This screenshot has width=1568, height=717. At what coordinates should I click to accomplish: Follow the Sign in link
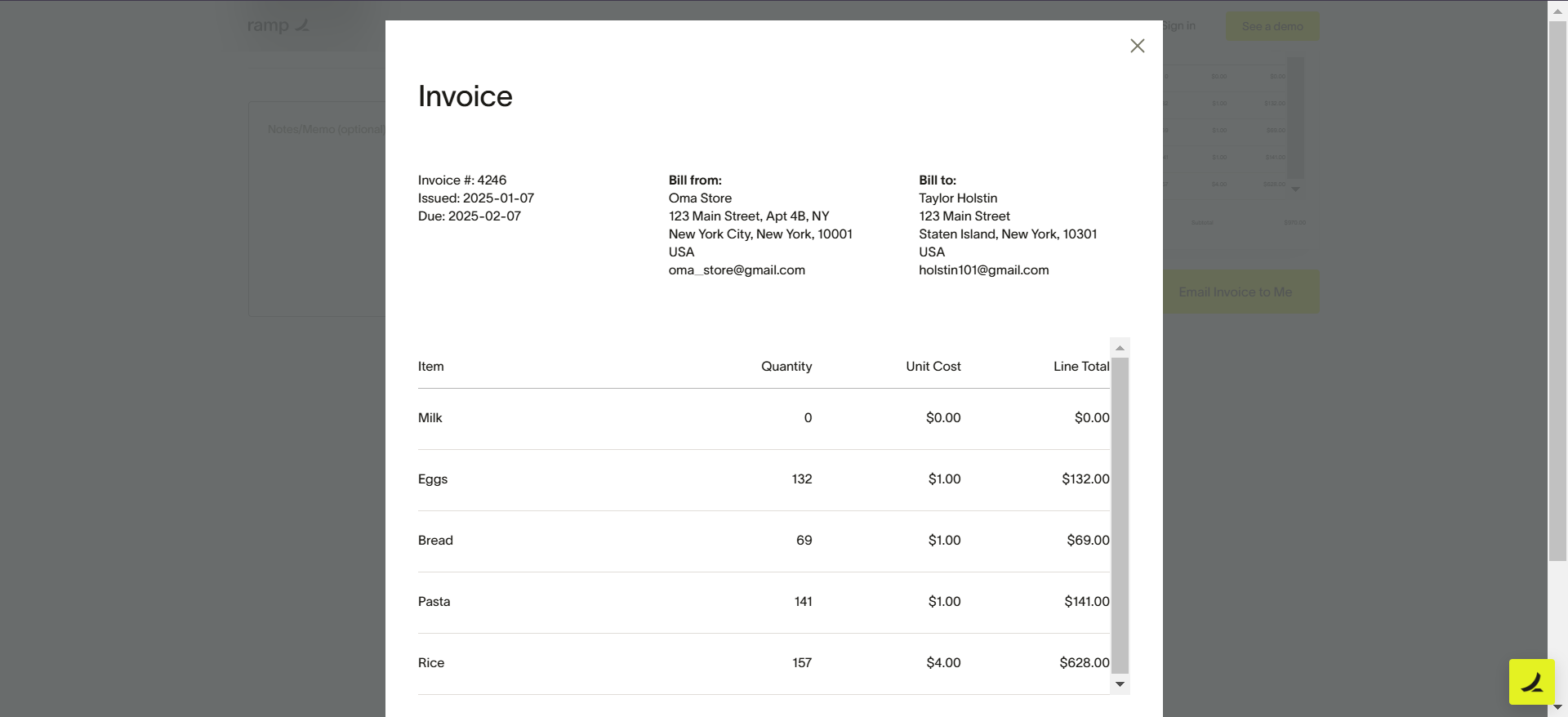pyautogui.click(x=1179, y=26)
